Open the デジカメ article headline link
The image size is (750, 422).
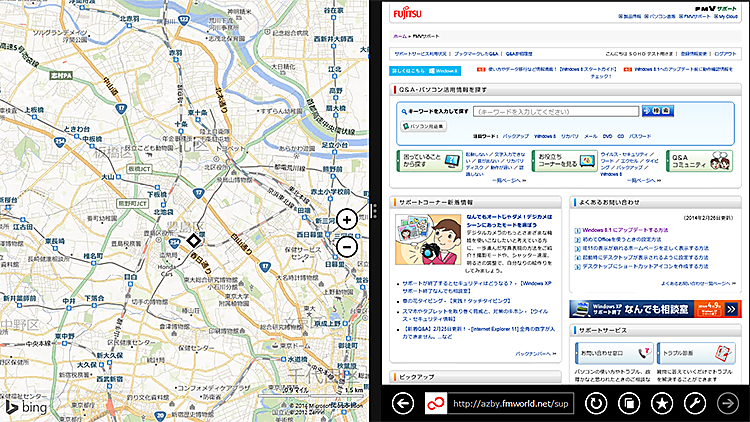[x=509, y=221]
